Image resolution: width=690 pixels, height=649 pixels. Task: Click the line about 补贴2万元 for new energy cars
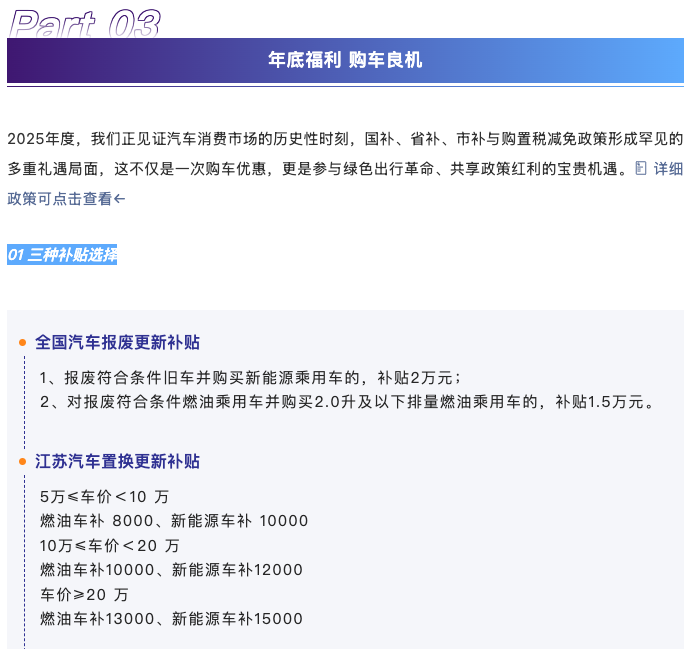click(x=250, y=378)
